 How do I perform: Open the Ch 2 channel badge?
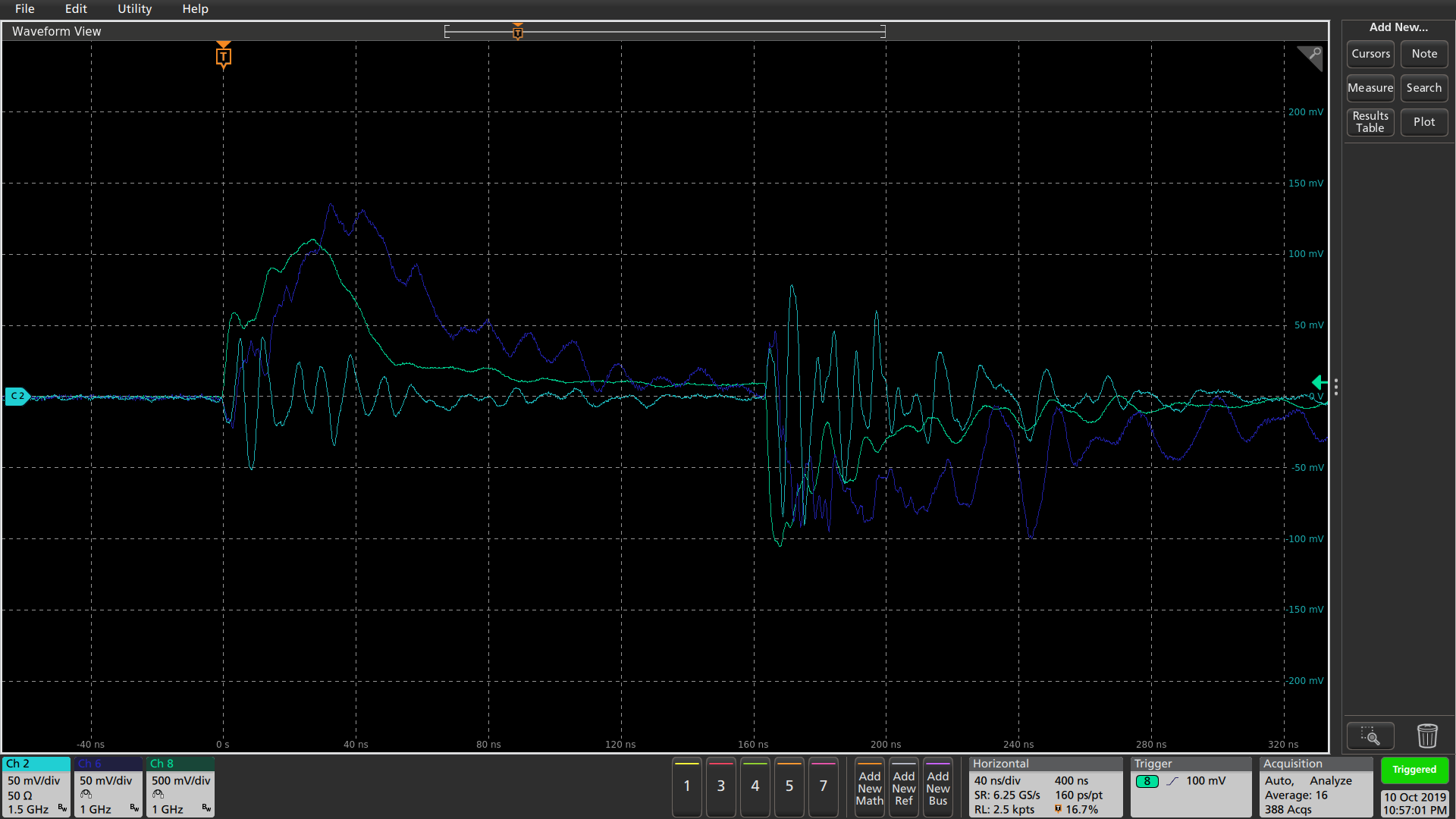(x=36, y=786)
